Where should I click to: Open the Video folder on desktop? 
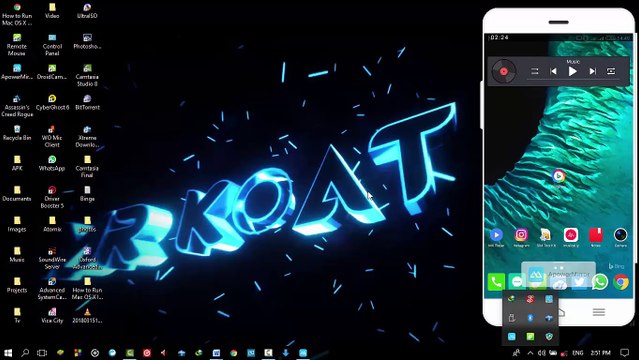[52, 11]
